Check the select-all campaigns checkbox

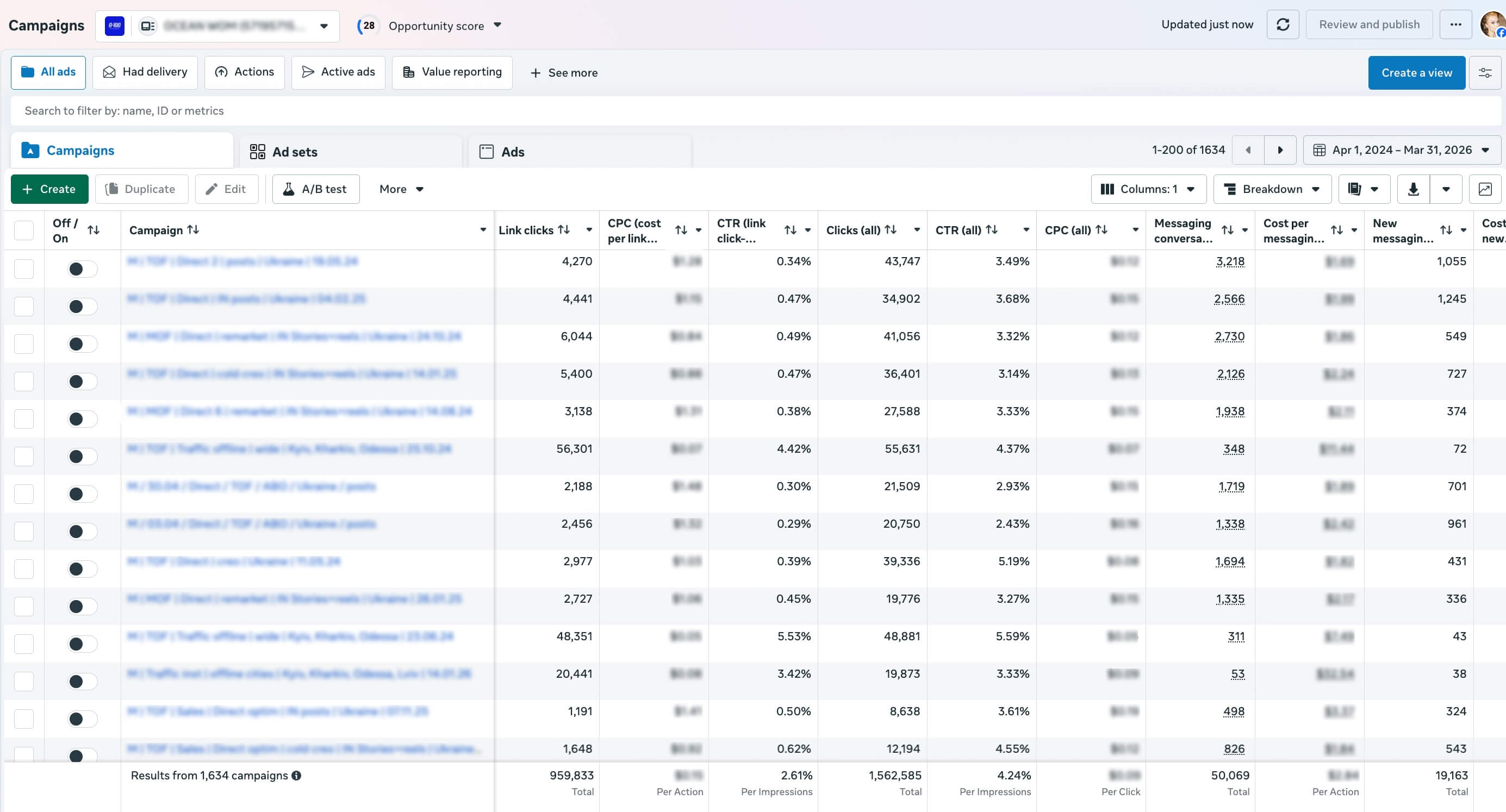tap(24, 230)
